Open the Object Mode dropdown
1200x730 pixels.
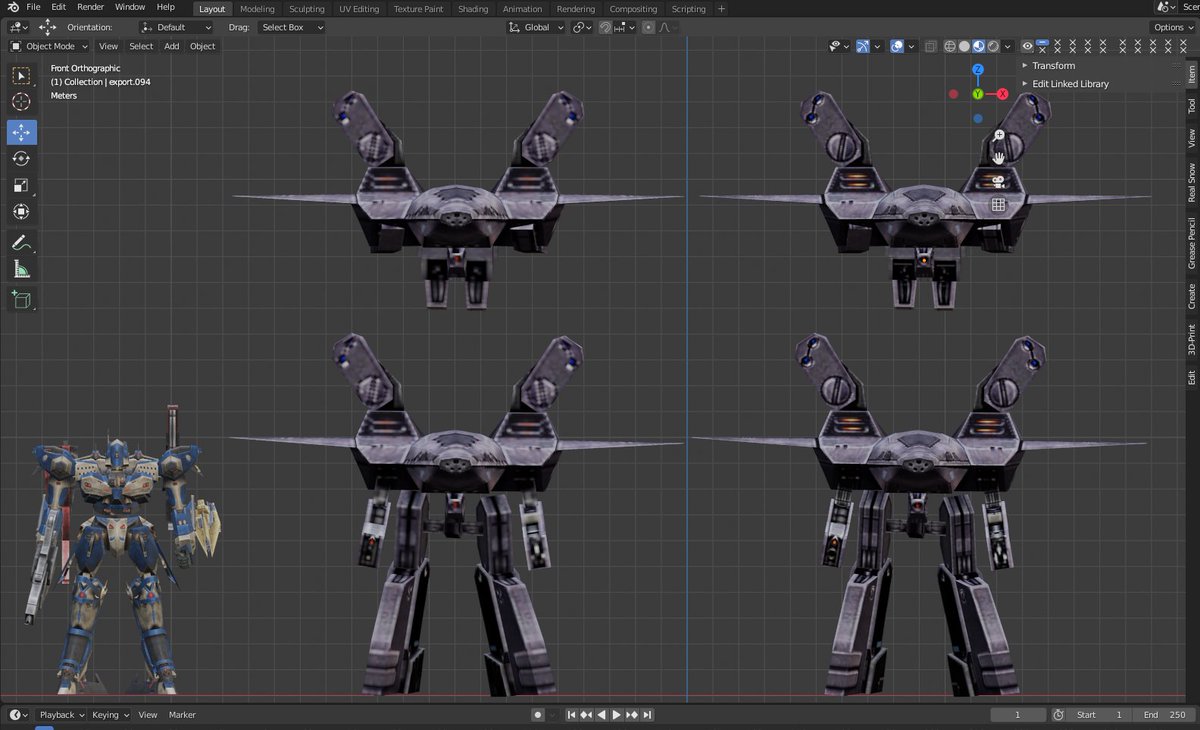(x=49, y=46)
